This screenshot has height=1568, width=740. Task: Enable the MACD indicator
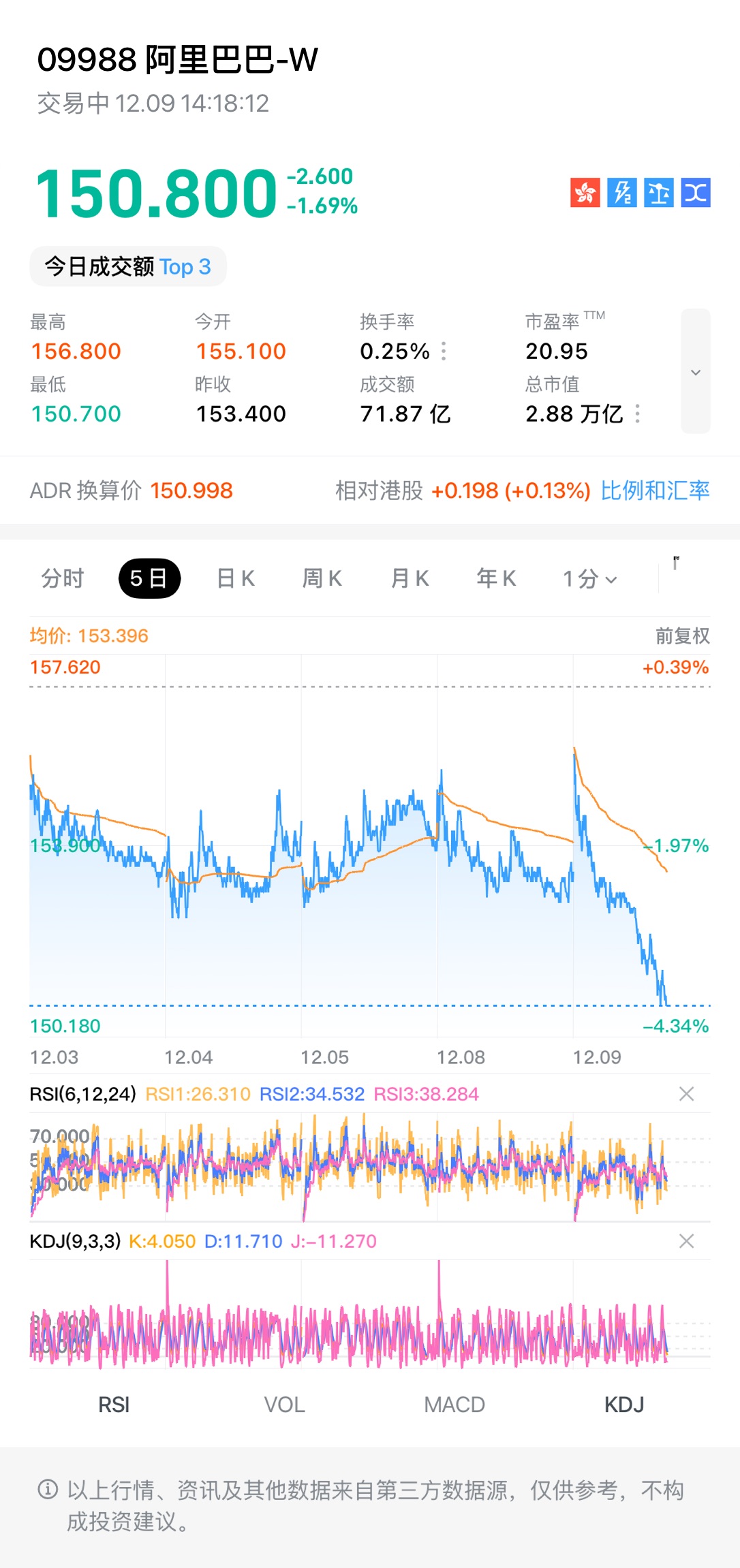[x=454, y=1405]
